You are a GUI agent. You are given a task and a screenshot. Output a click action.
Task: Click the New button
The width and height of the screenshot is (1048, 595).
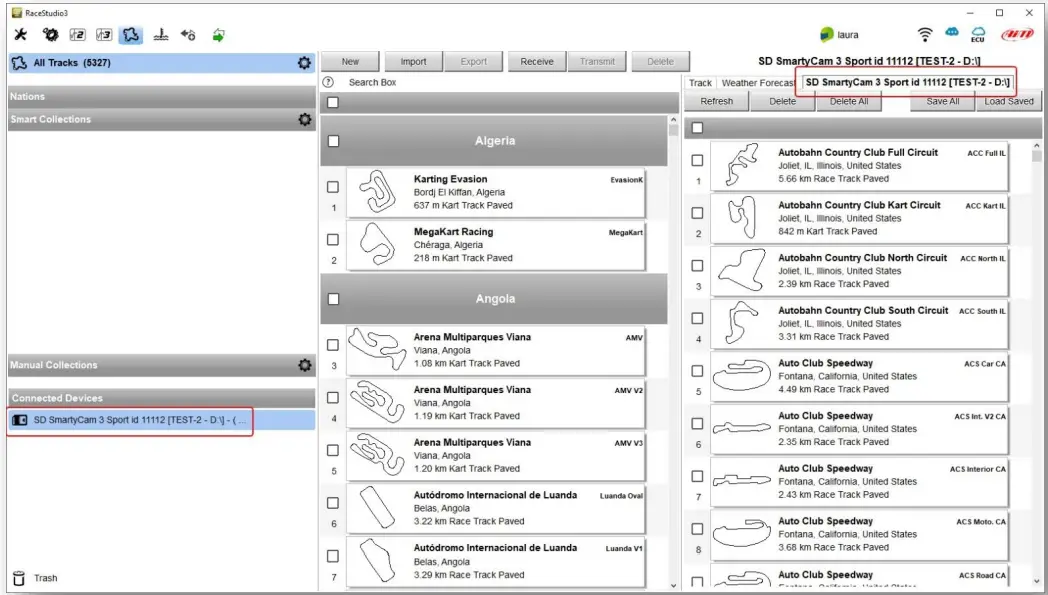(x=350, y=62)
